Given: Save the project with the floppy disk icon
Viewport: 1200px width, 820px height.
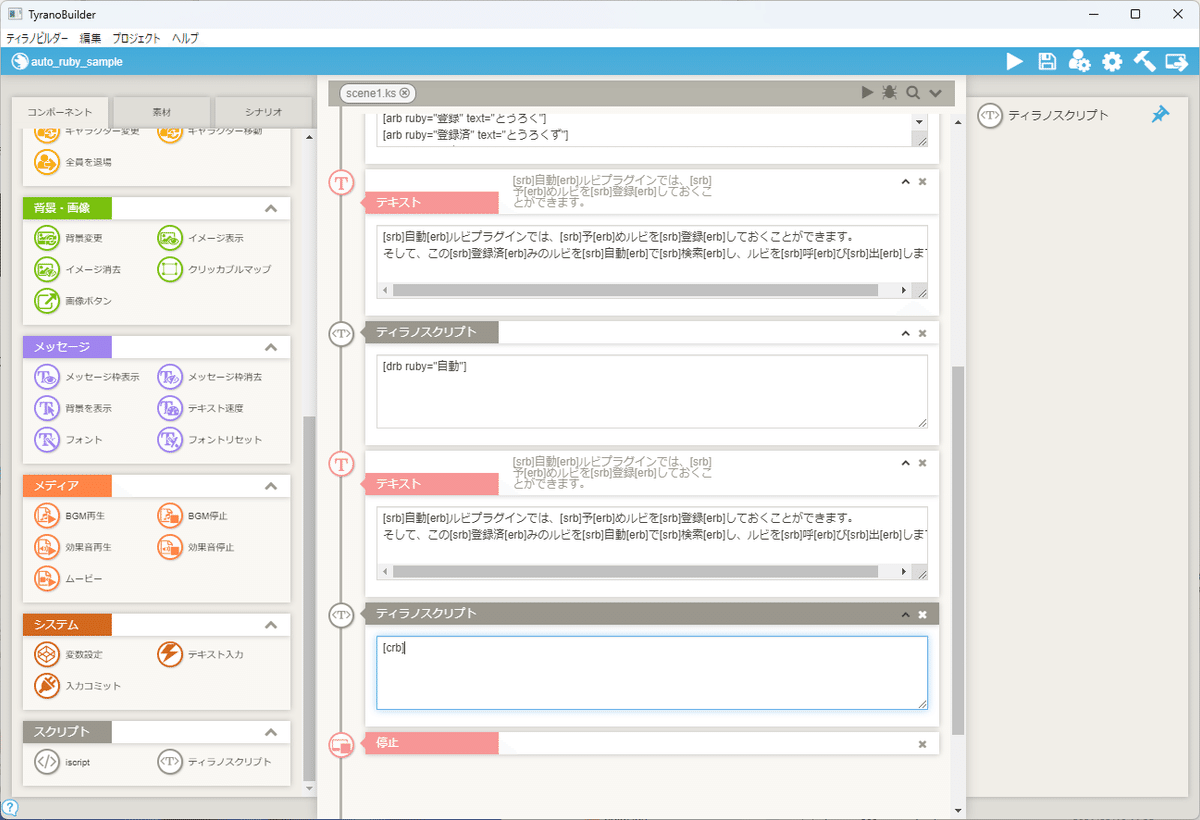Looking at the screenshot, I should [1047, 61].
